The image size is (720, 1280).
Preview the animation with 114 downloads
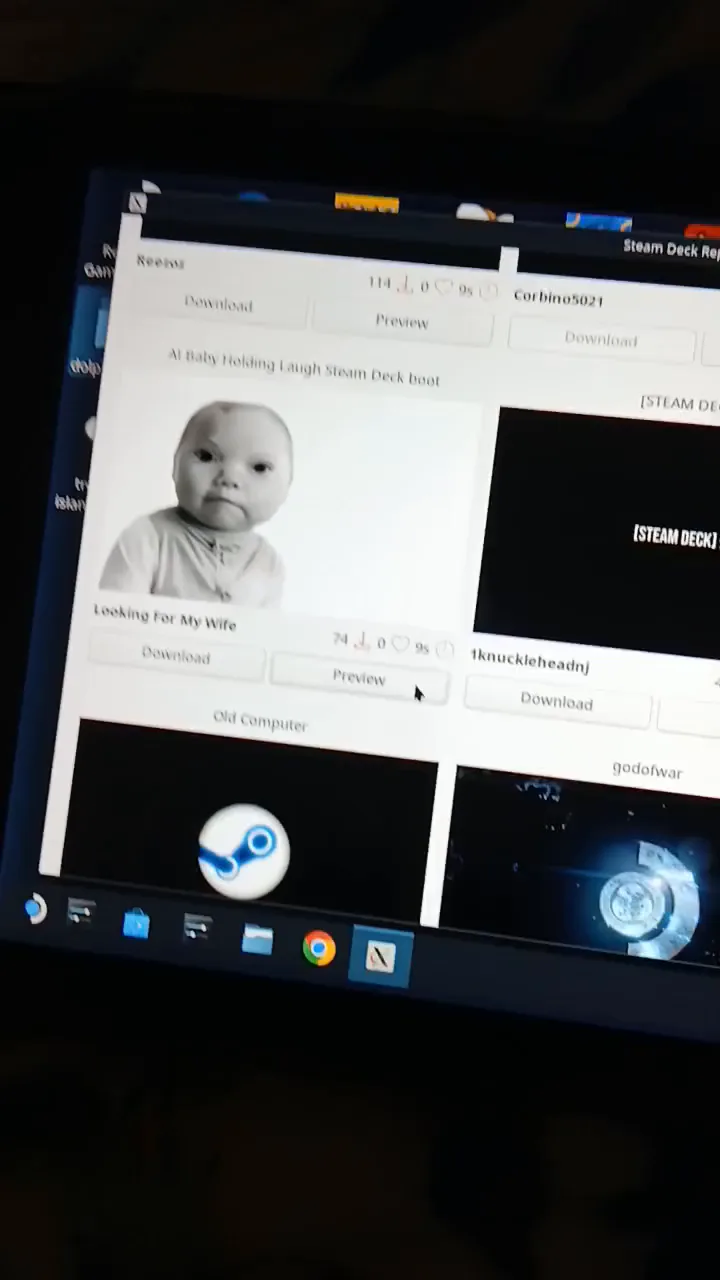tap(402, 321)
